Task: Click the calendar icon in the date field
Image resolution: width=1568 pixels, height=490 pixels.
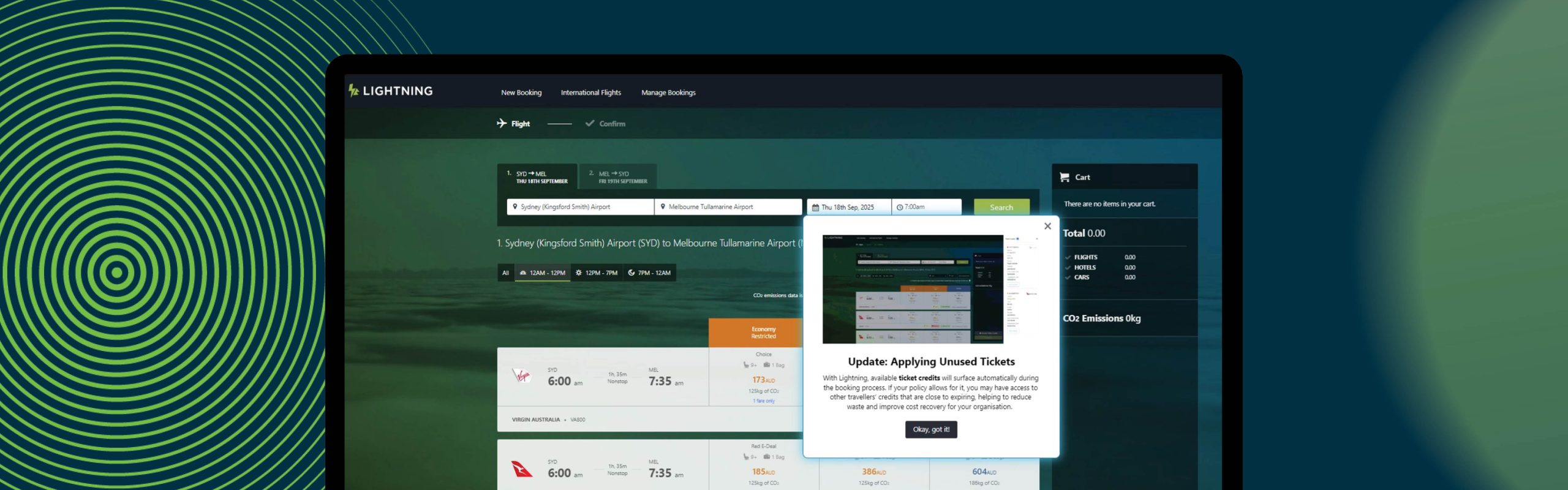Action: pyautogui.click(x=815, y=208)
